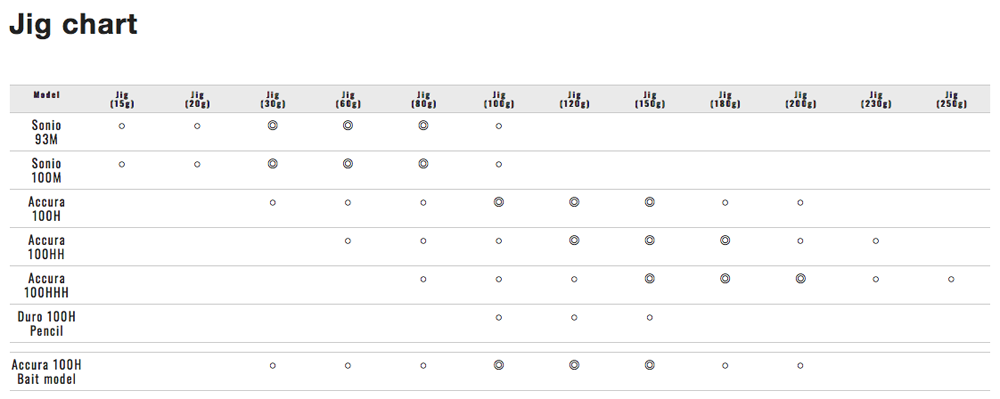Click small circle for Sonio 100M Jig 20g
This screenshot has height=399, width=1000.
click(197, 164)
